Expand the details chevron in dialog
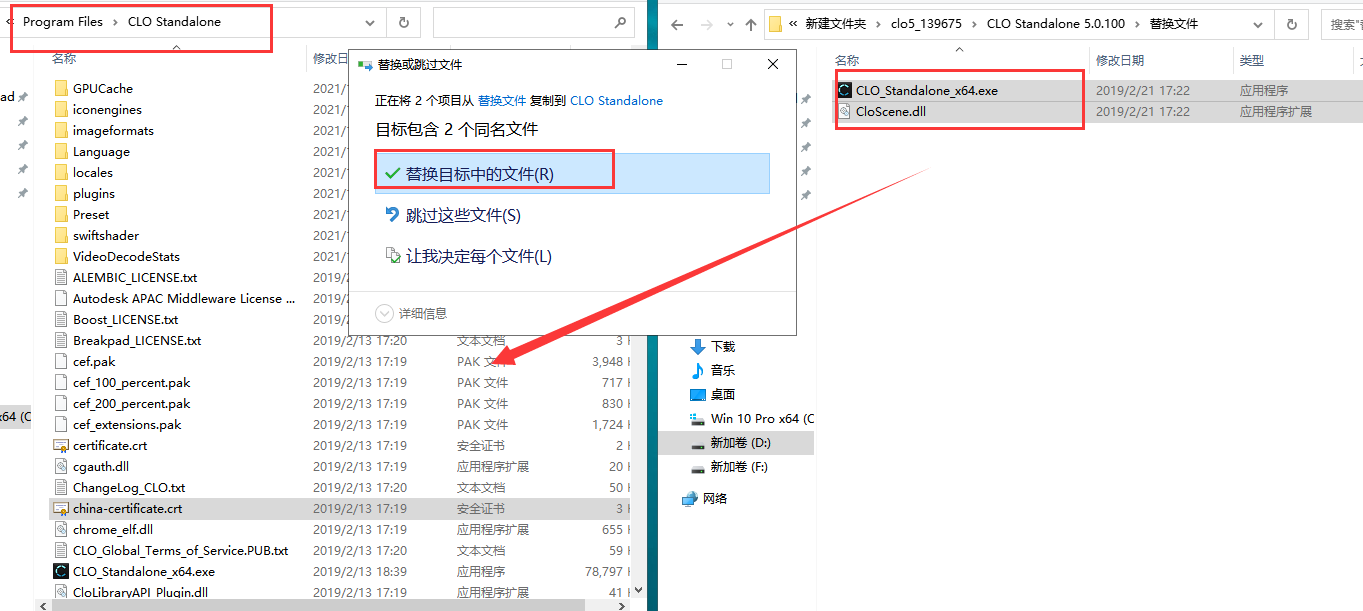The image size is (1363, 611). click(385, 313)
